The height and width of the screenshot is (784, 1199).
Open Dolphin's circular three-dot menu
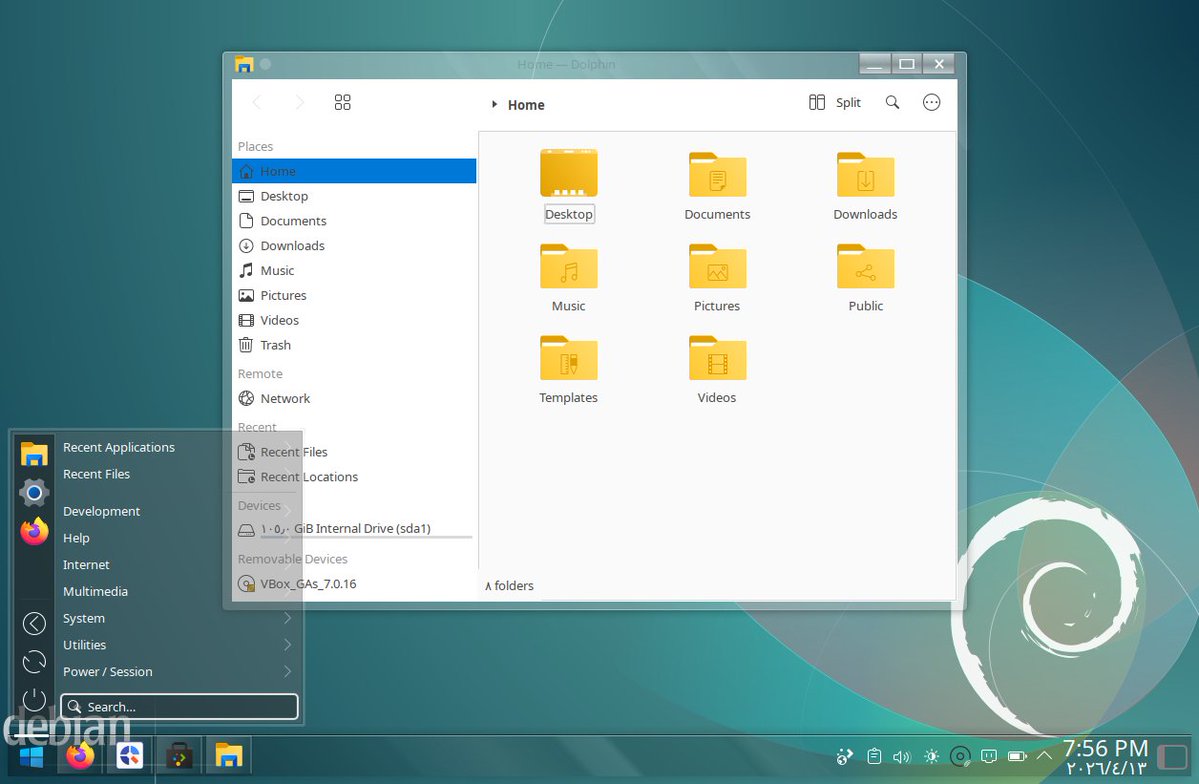(x=931, y=102)
